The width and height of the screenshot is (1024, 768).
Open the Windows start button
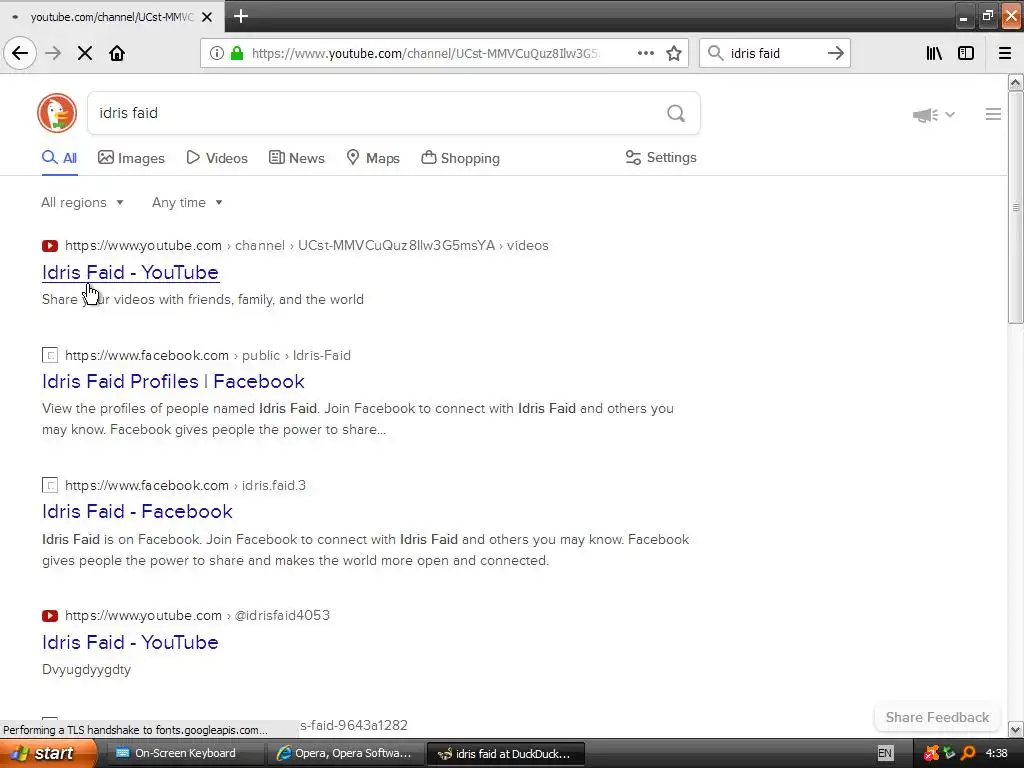[x=47, y=753]
